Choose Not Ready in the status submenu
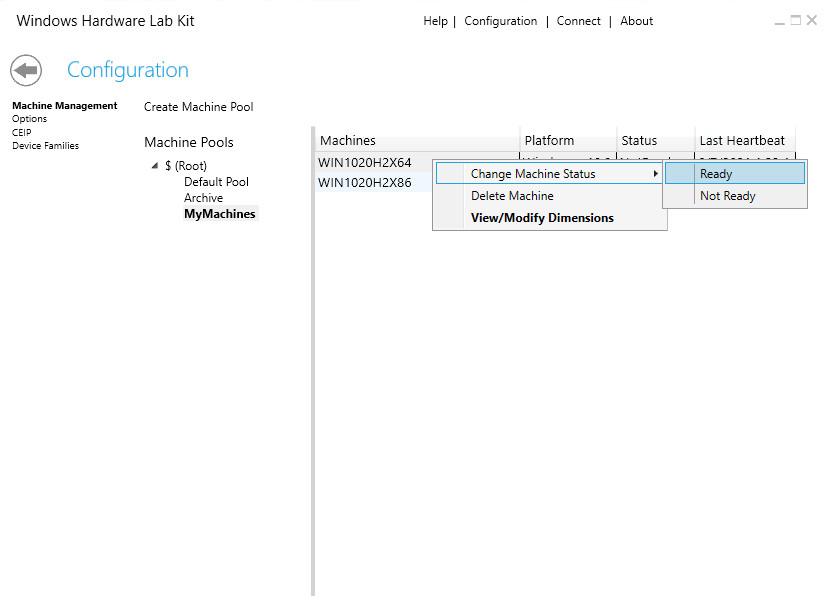828x598 pixels. pyautogui.click(x=735, y=196)
